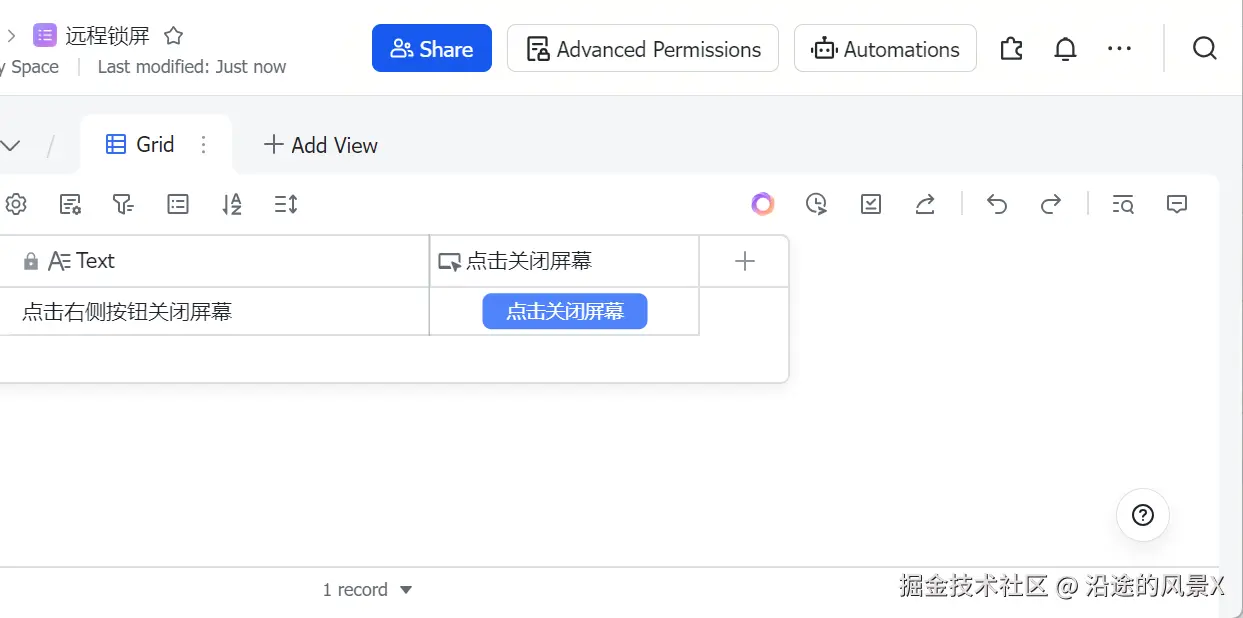Open the sort A-Z icon
Image resolution: width=1243 pixels, height=618 pixels.
pyautogui.click(x=232, y=205)
